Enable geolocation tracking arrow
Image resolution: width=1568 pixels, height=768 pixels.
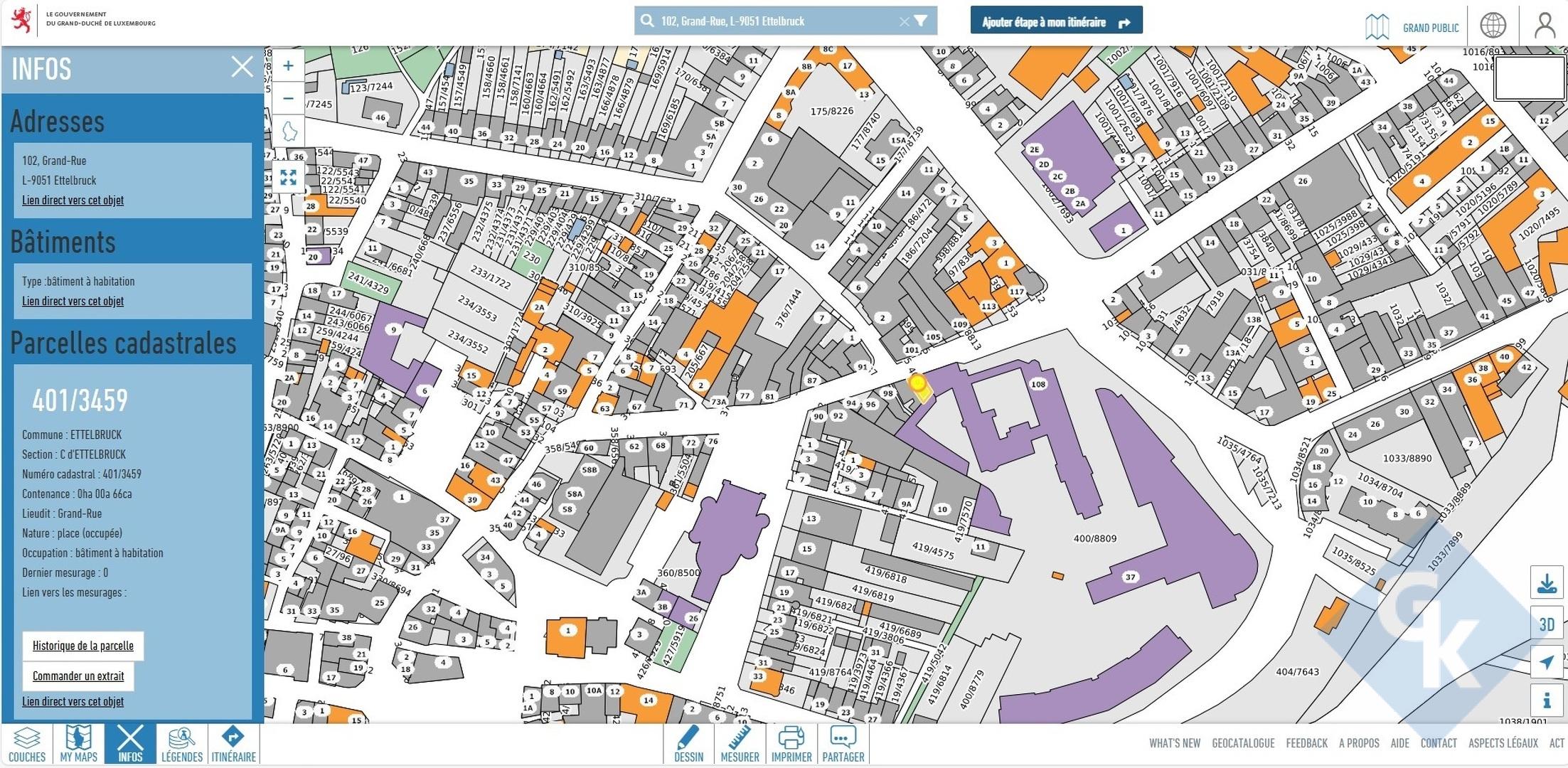point(1547,663)
